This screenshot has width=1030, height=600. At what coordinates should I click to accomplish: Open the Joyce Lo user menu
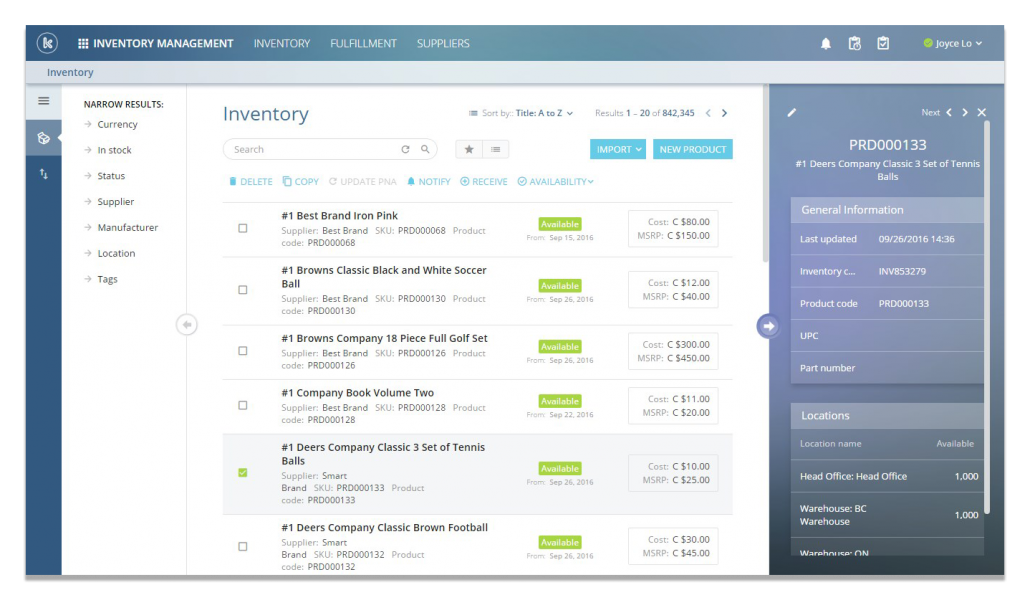(952, 43)
